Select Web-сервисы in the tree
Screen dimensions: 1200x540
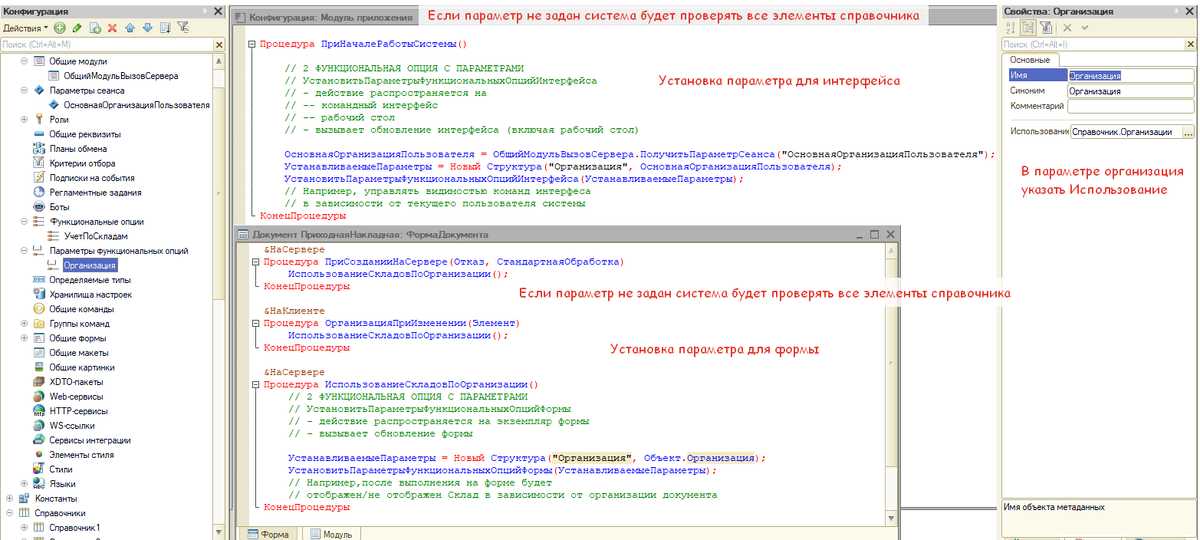(x=76, y=396)
